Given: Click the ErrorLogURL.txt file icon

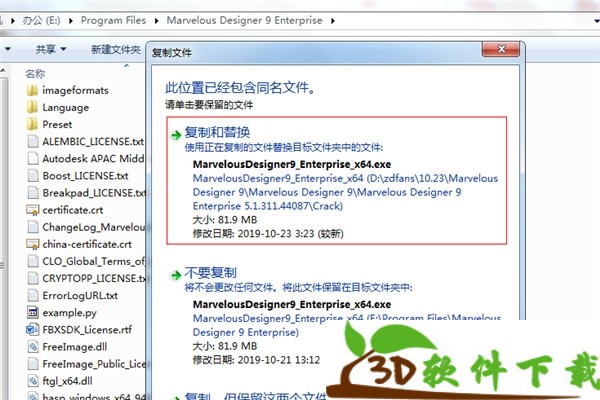Looking at the screenshot, I should pyautogui.click(x=33, y=296).
